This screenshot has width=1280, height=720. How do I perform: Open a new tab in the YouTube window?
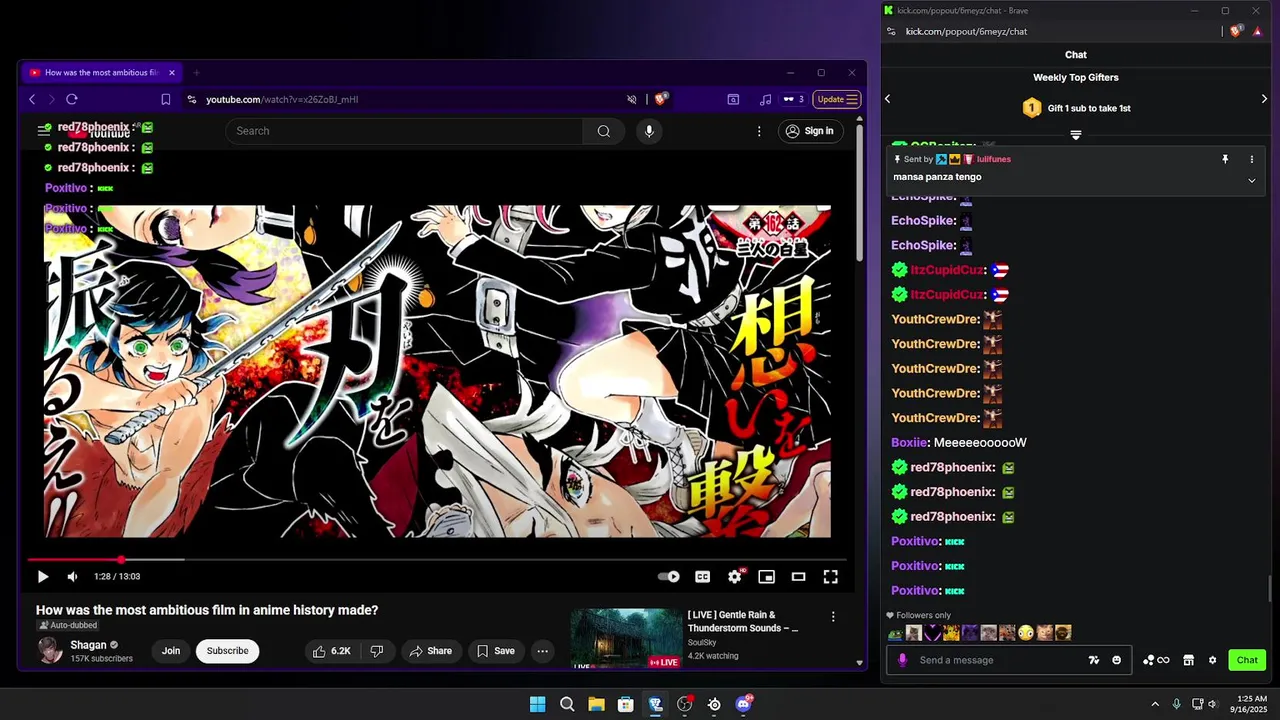coord(196,72)
